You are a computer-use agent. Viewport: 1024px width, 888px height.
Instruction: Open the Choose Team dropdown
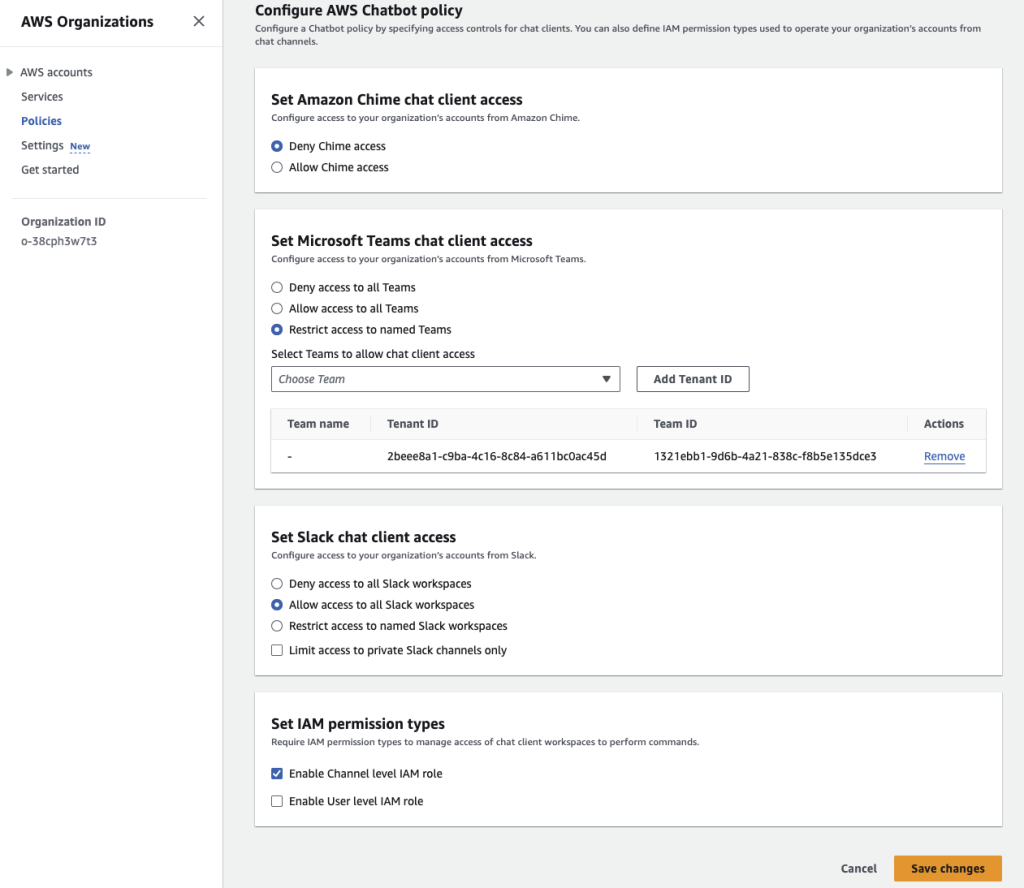[606, 379]
